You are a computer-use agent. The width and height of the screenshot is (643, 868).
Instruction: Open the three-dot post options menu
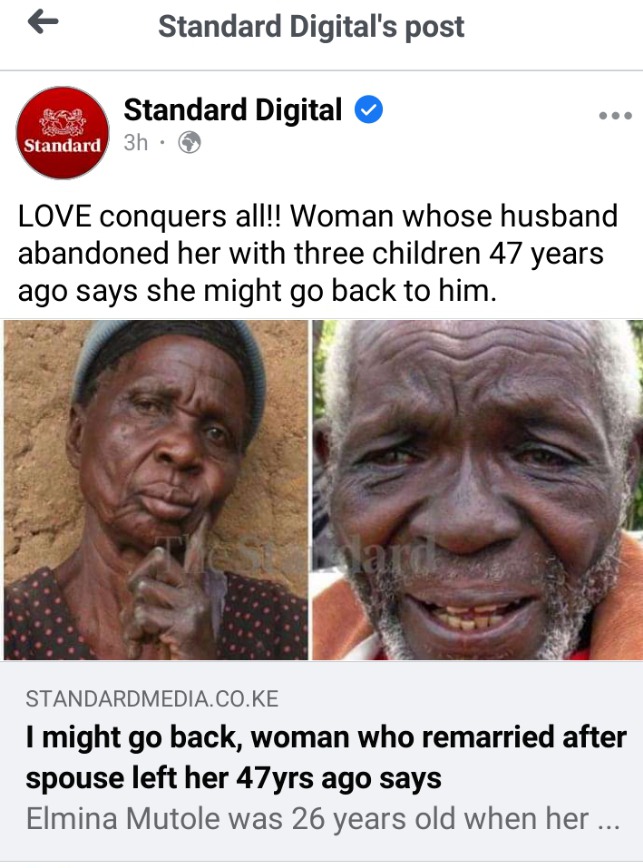pos(615,116)
